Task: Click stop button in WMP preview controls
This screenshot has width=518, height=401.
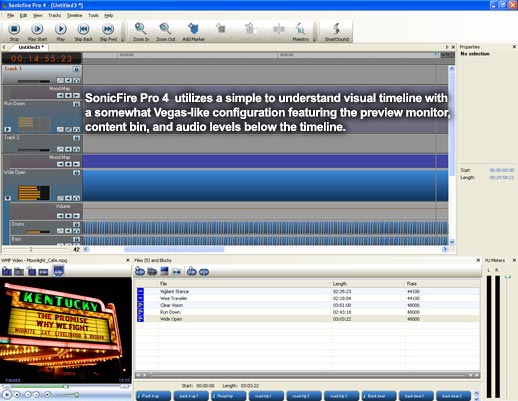Action: [17, 395]
